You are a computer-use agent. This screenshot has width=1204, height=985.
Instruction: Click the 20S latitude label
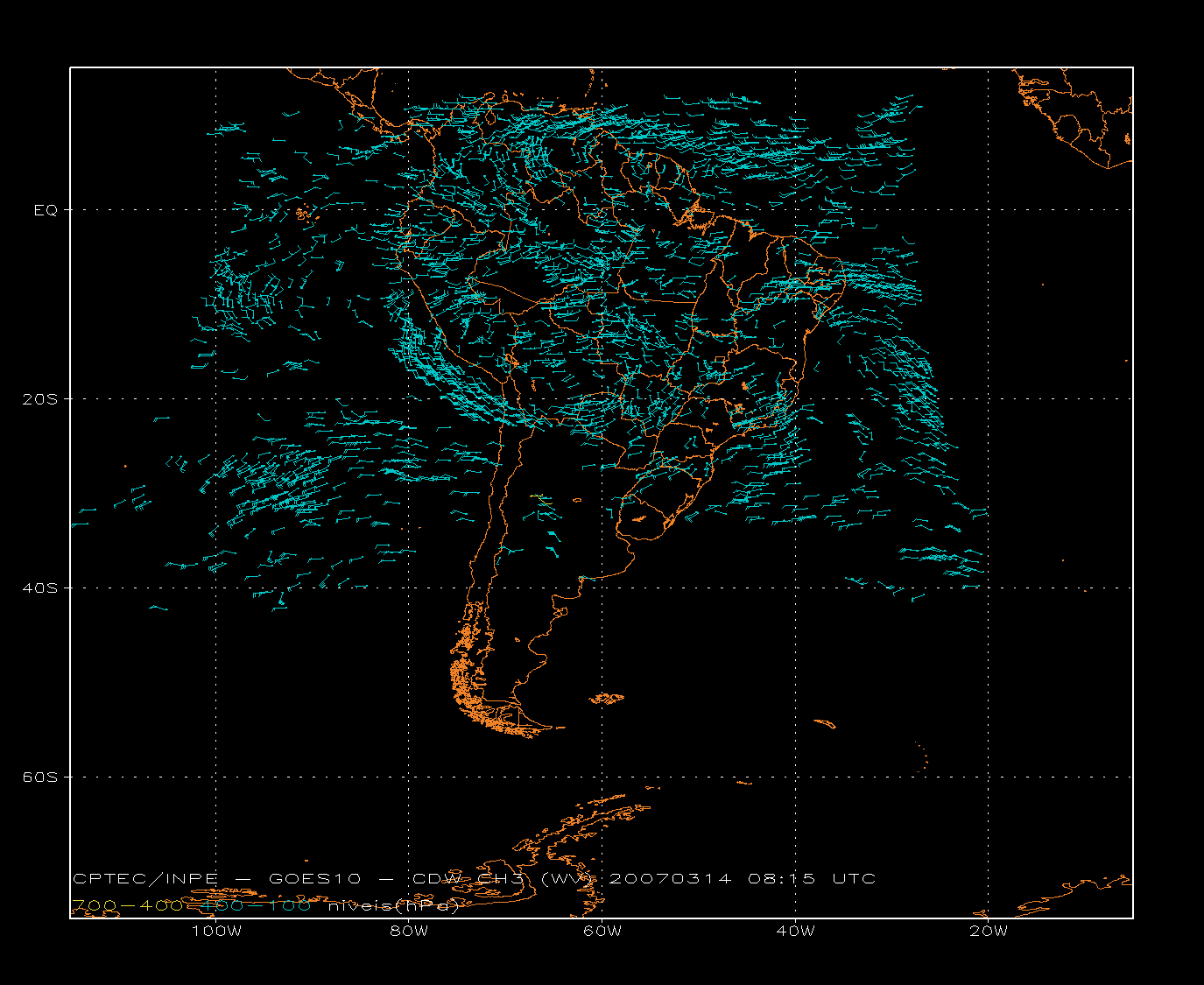39,399
